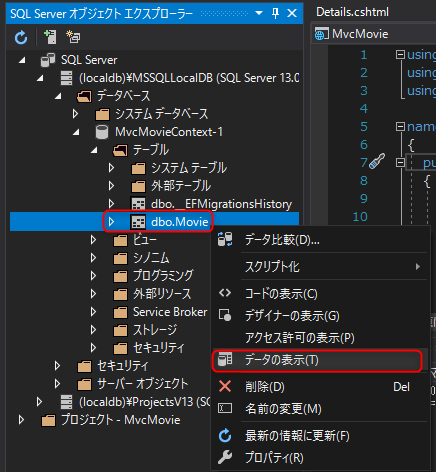Switch to the Details.cshtml tab
This screenshot has width=436, height=472.
tap(352, 12)
